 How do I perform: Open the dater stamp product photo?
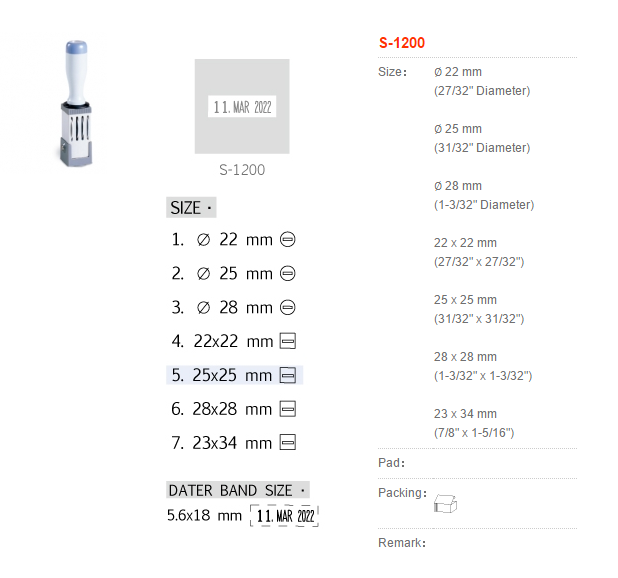[x=76, y=103]
